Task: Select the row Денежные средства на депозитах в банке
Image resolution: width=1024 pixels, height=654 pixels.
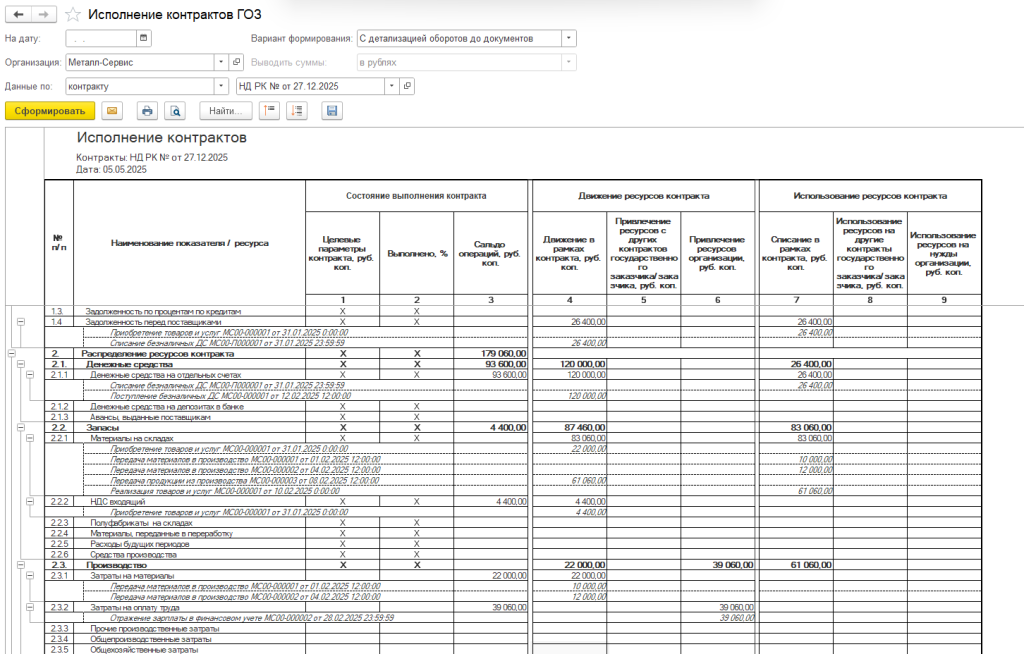Action: [x=167, y=406]
